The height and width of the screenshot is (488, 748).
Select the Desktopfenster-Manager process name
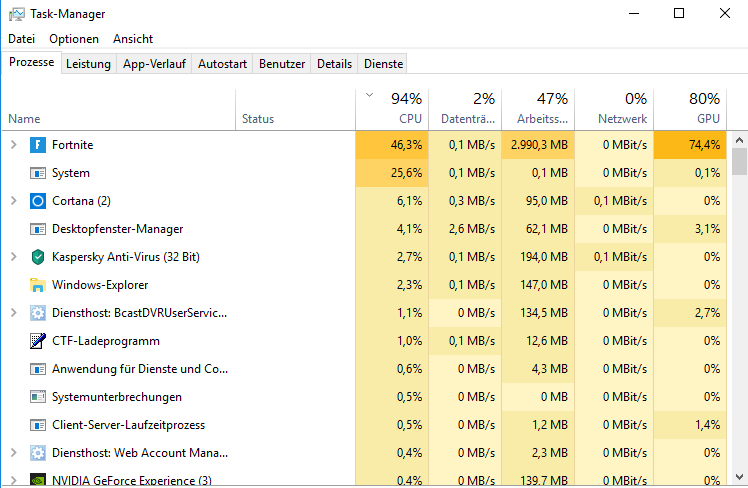117,229
